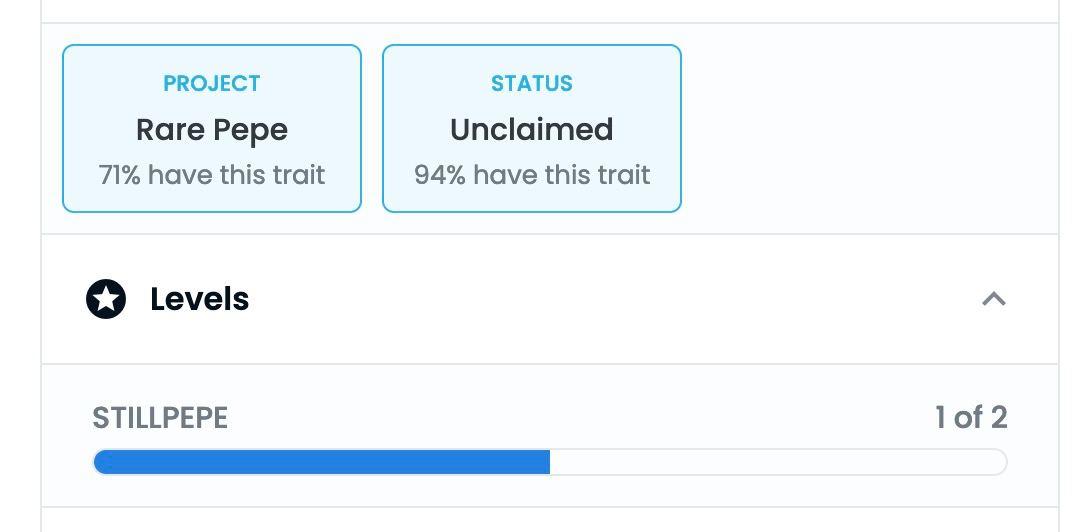Image resolution: width=1078 pixels, height=532 pixels.
Task: Select the "Unclaimed" trait value text
Action: (x=531, y=129)
